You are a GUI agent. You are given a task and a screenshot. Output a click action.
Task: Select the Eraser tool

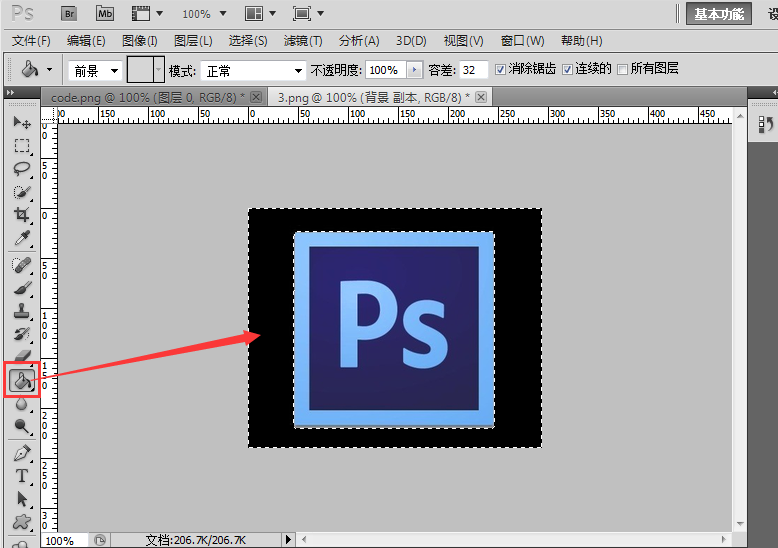(21, 355)
